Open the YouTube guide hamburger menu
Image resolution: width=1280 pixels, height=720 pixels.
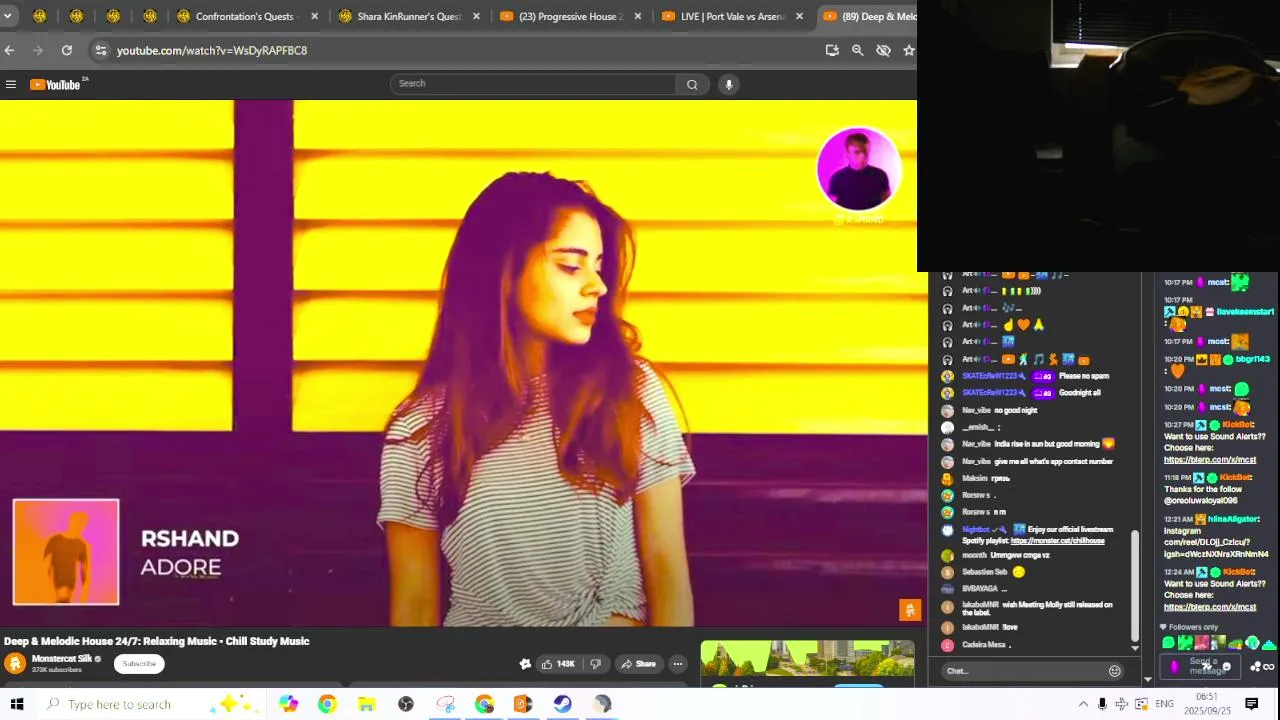point(11,85)
